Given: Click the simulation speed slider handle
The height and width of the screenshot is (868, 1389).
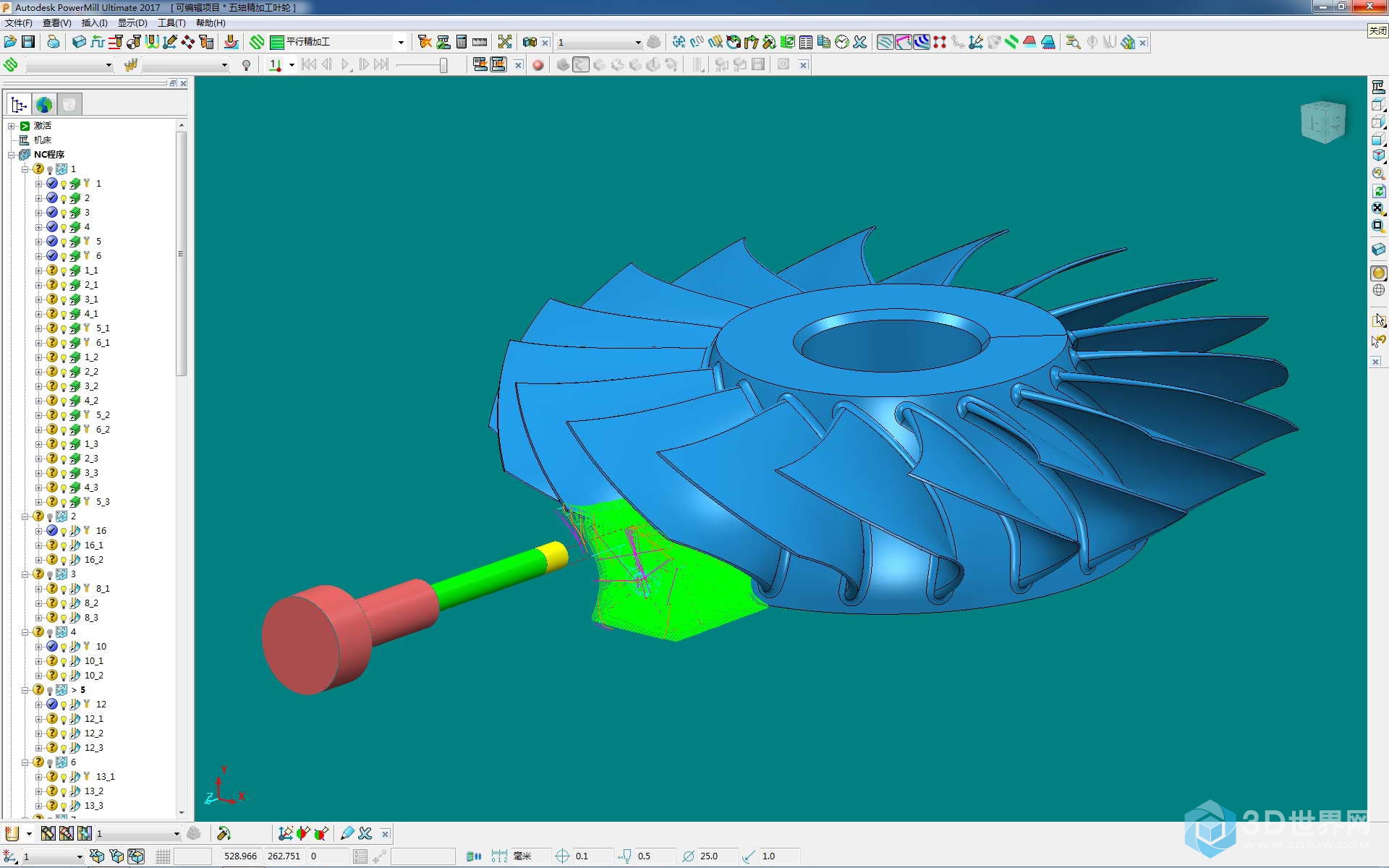Looking at the screenshot, I should click(443, 65).
